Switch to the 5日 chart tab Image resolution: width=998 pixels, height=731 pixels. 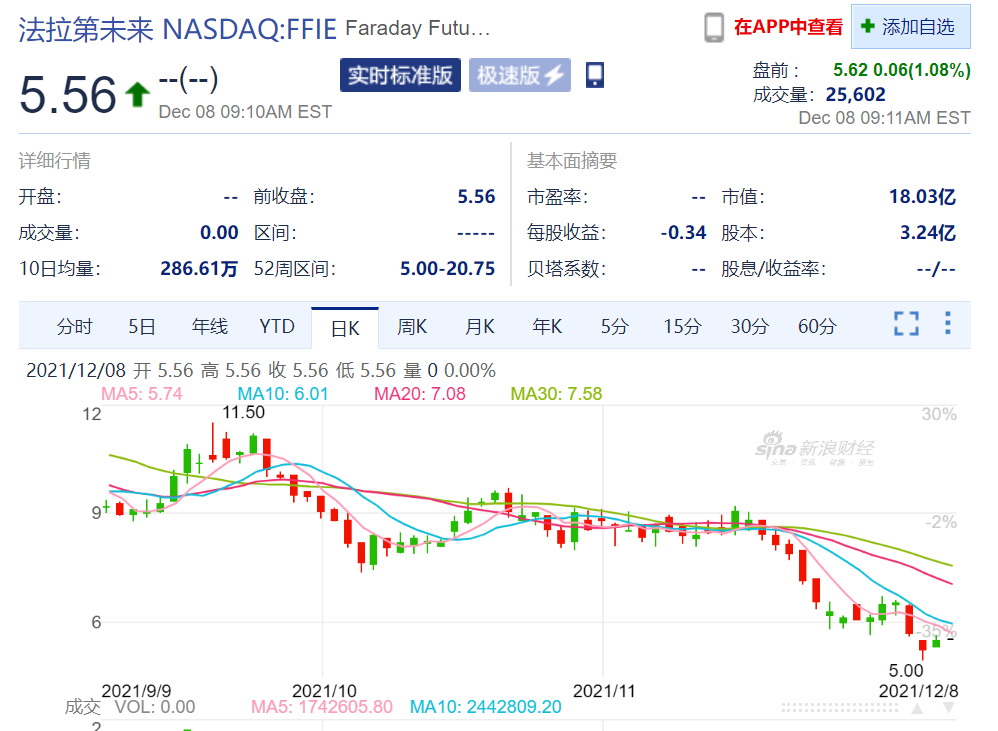coord(141,326)
